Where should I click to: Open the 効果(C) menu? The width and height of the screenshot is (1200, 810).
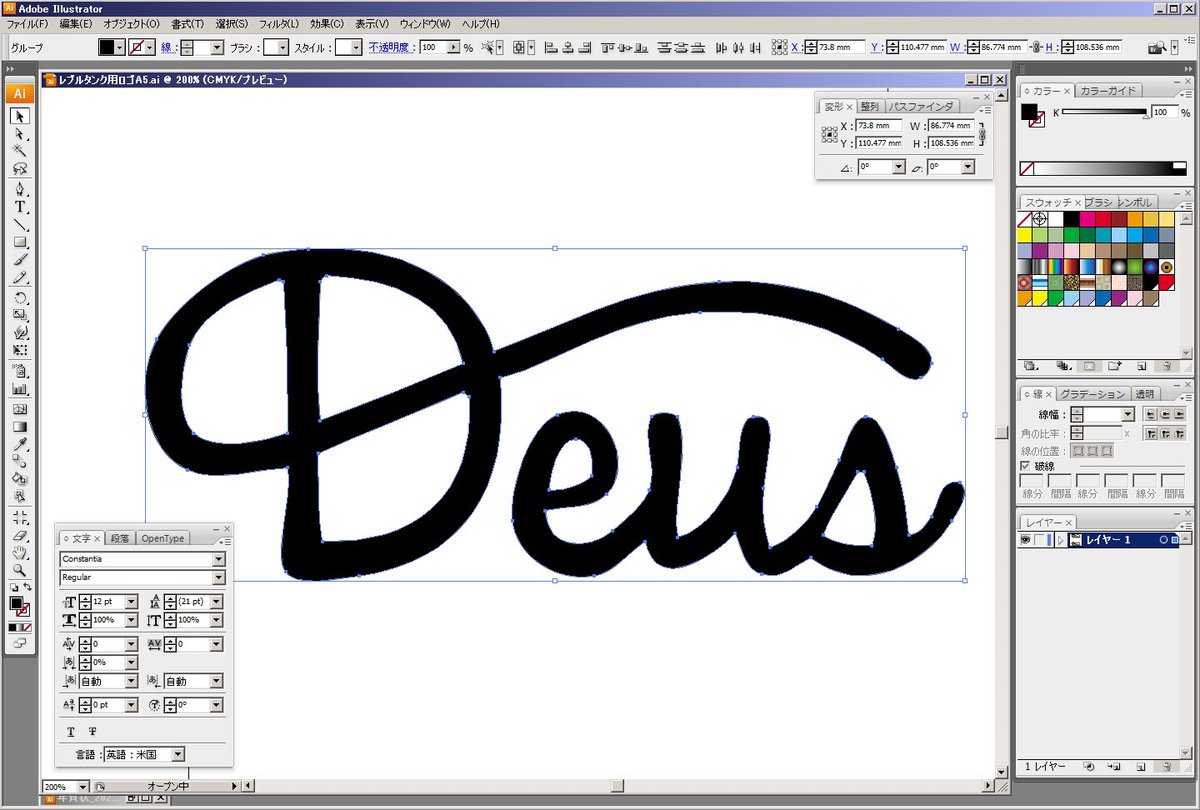326,23
